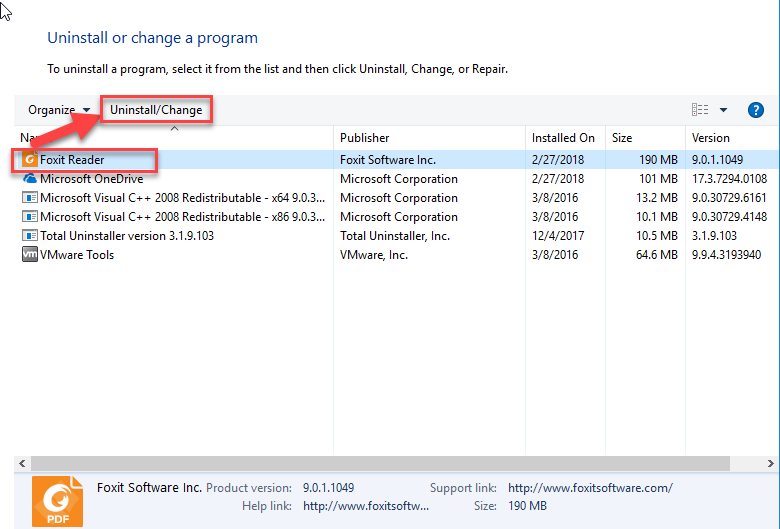Click the Microsoft OneDrive cloud icon
Viewport: 780px width, 529px height.
30,178
